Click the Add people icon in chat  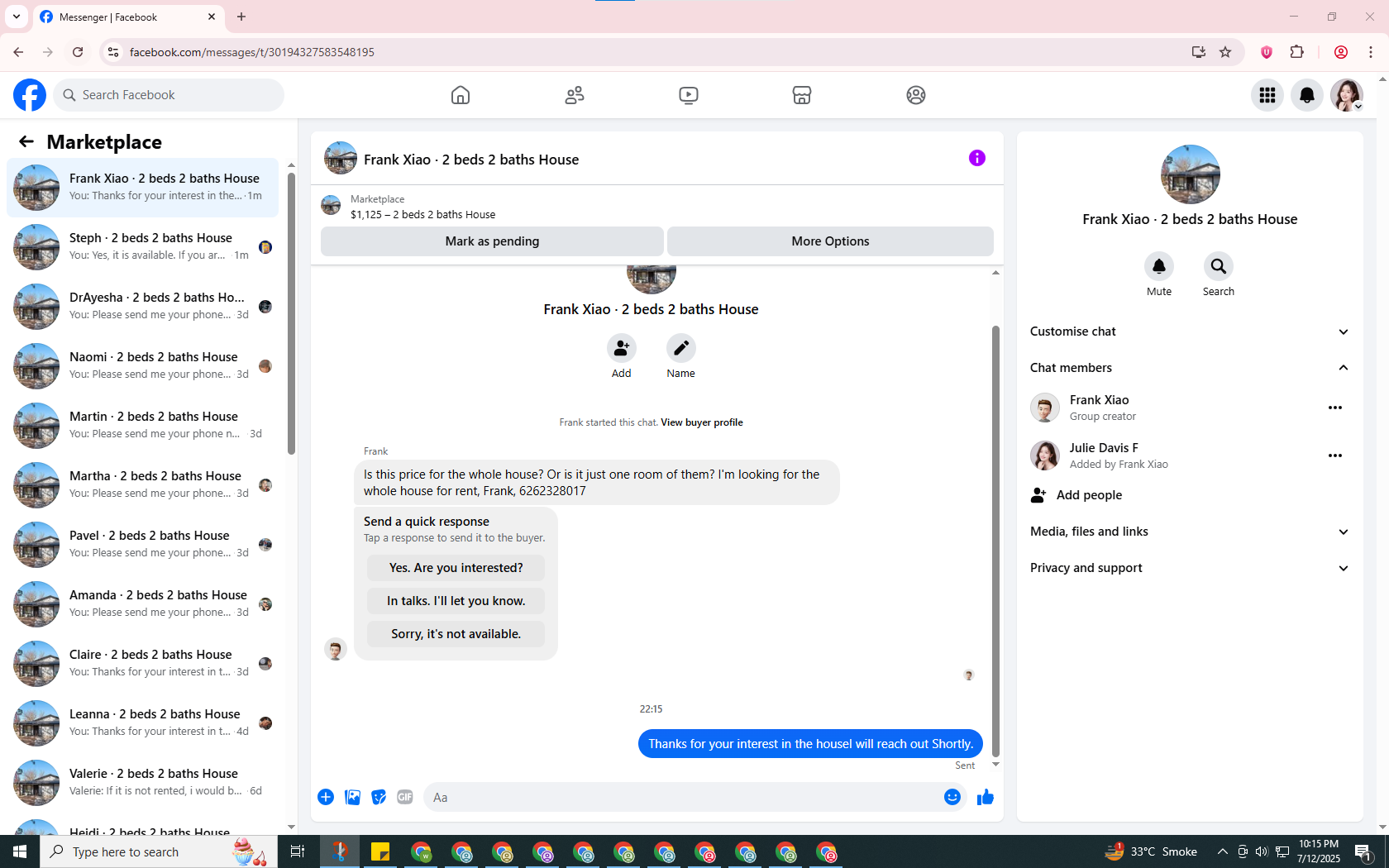click(x=622, y=348)
